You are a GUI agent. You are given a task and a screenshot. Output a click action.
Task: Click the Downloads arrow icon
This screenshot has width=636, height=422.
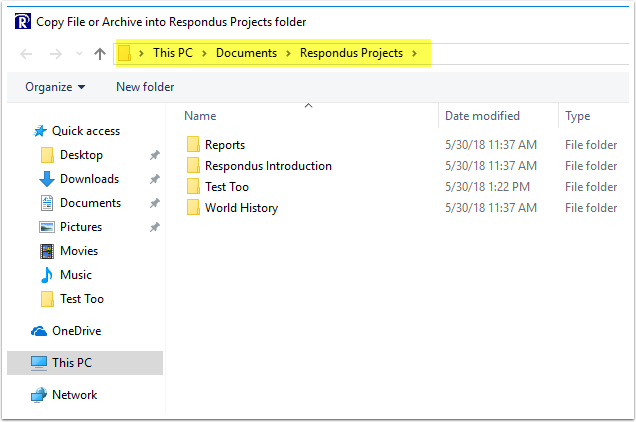point(47,179)
